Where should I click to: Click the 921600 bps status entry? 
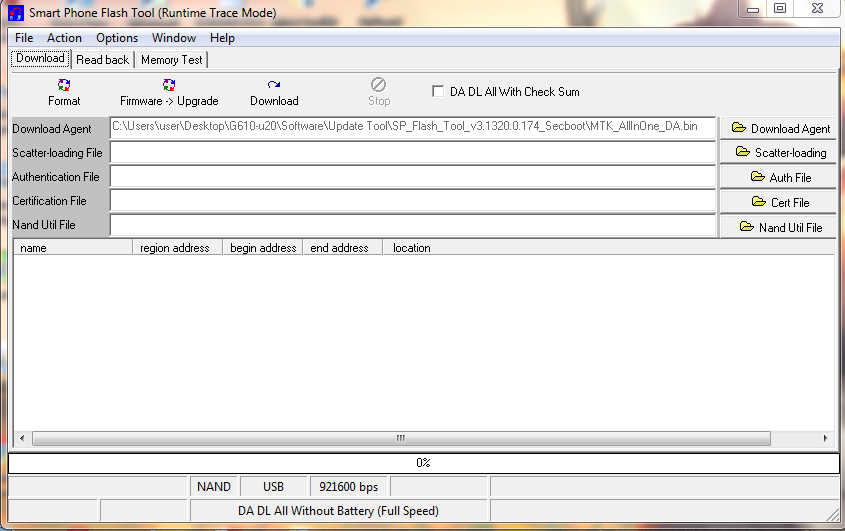[x=349, y=487]
